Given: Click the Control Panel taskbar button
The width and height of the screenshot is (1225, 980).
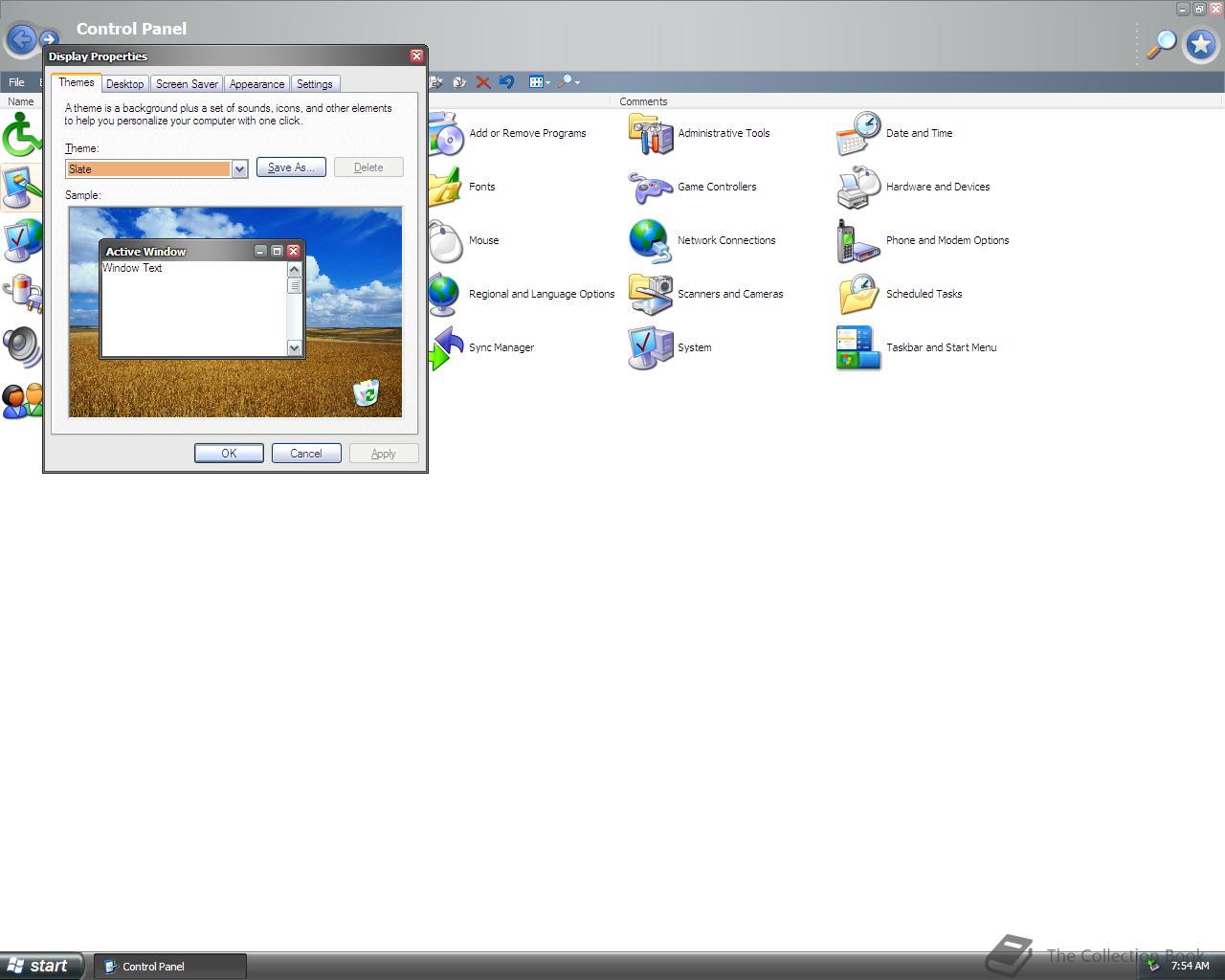Looking at the screenshot, I should [x=170, y=967].
